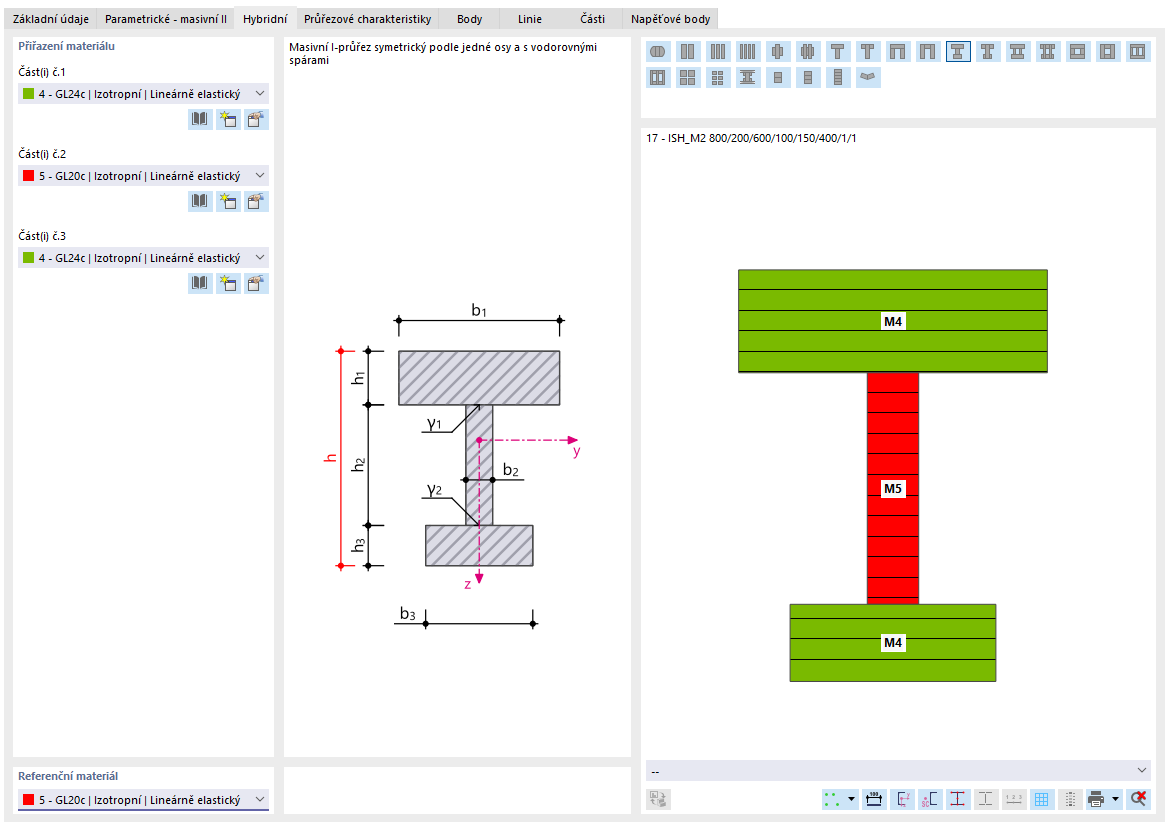Click the Masivní I-průřez description text
1167x825 pixels.
click(443, 53)
